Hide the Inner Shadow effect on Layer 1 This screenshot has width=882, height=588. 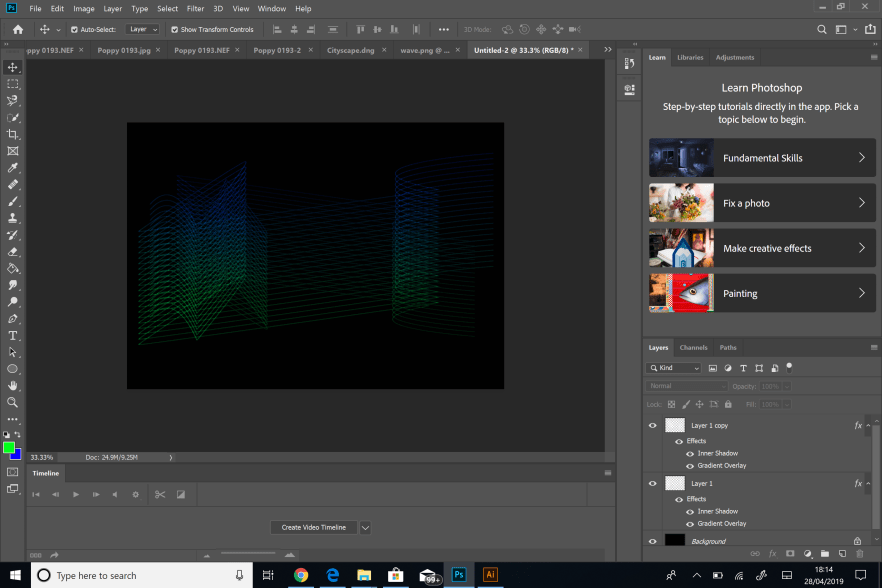690,511
